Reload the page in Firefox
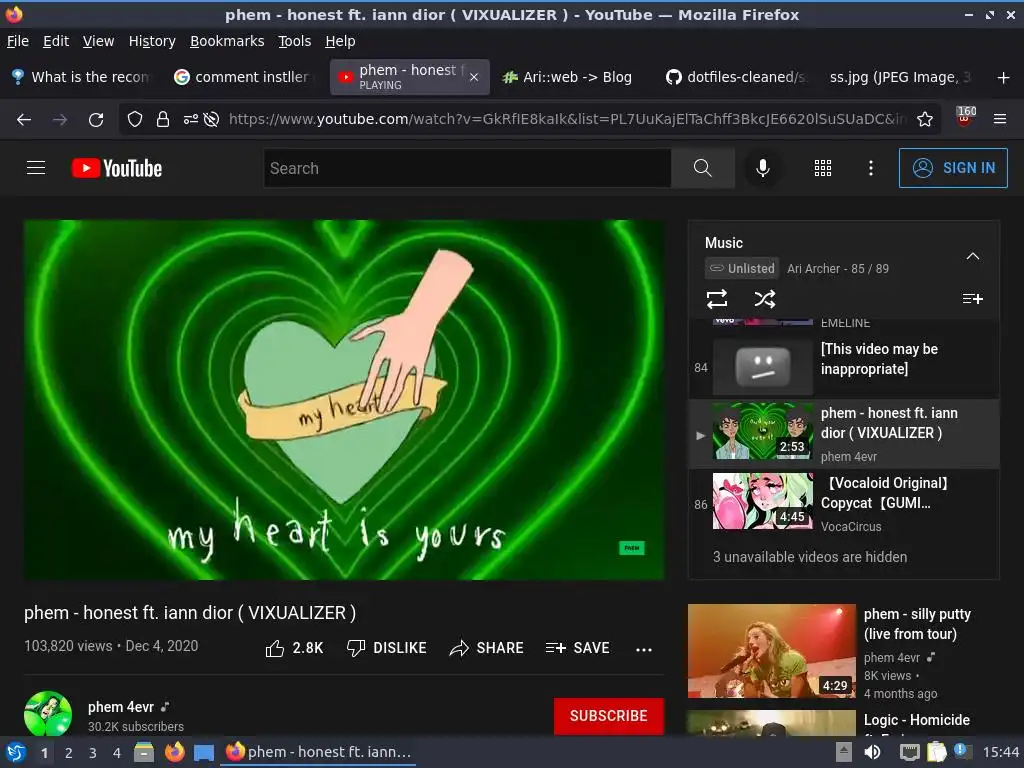 [x=96, y=120]
